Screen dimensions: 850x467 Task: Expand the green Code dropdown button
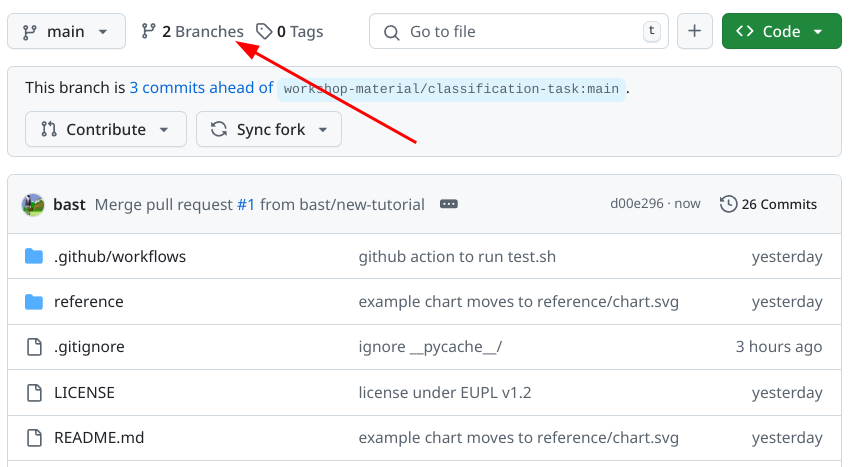pos(781,31)
